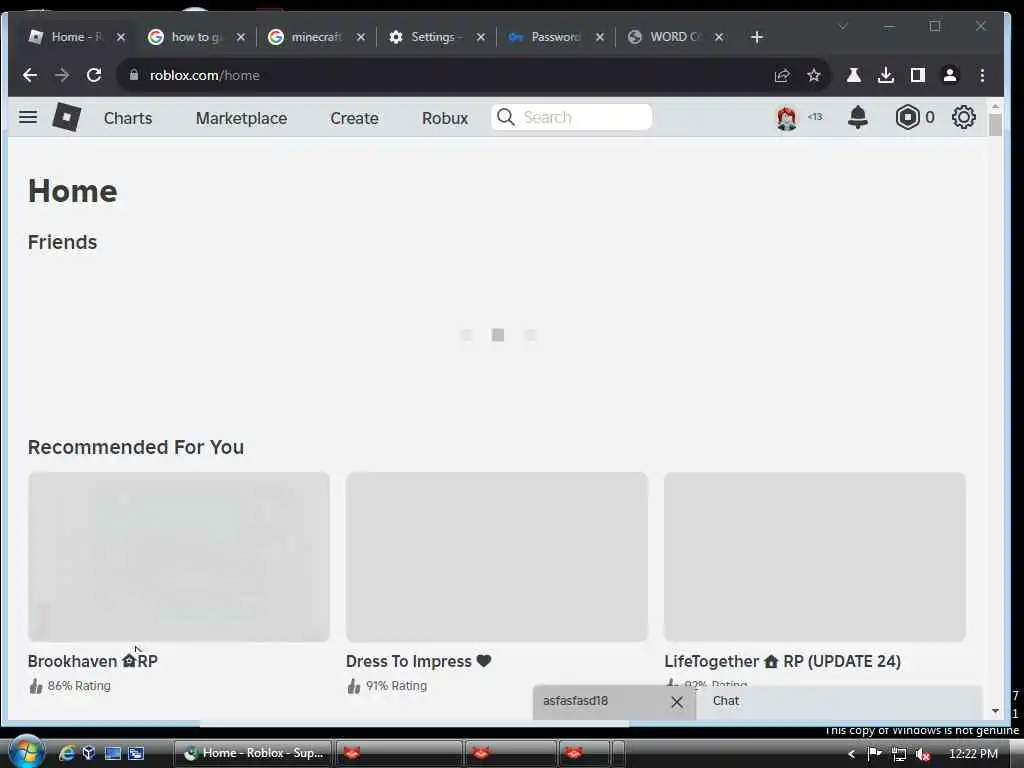Click the 86% Rating text
The image size is (1024, 768).
(79, 686)
